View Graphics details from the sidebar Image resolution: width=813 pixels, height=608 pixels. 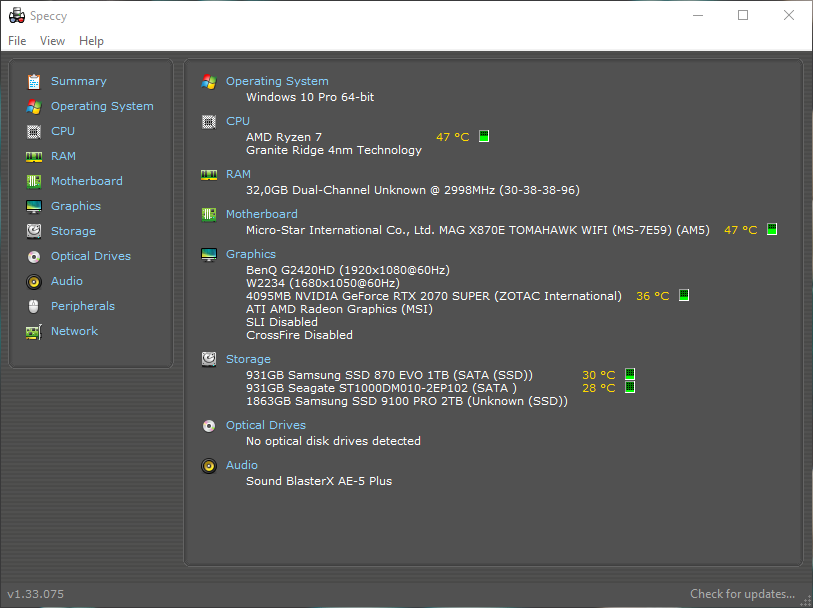(76, 206)
